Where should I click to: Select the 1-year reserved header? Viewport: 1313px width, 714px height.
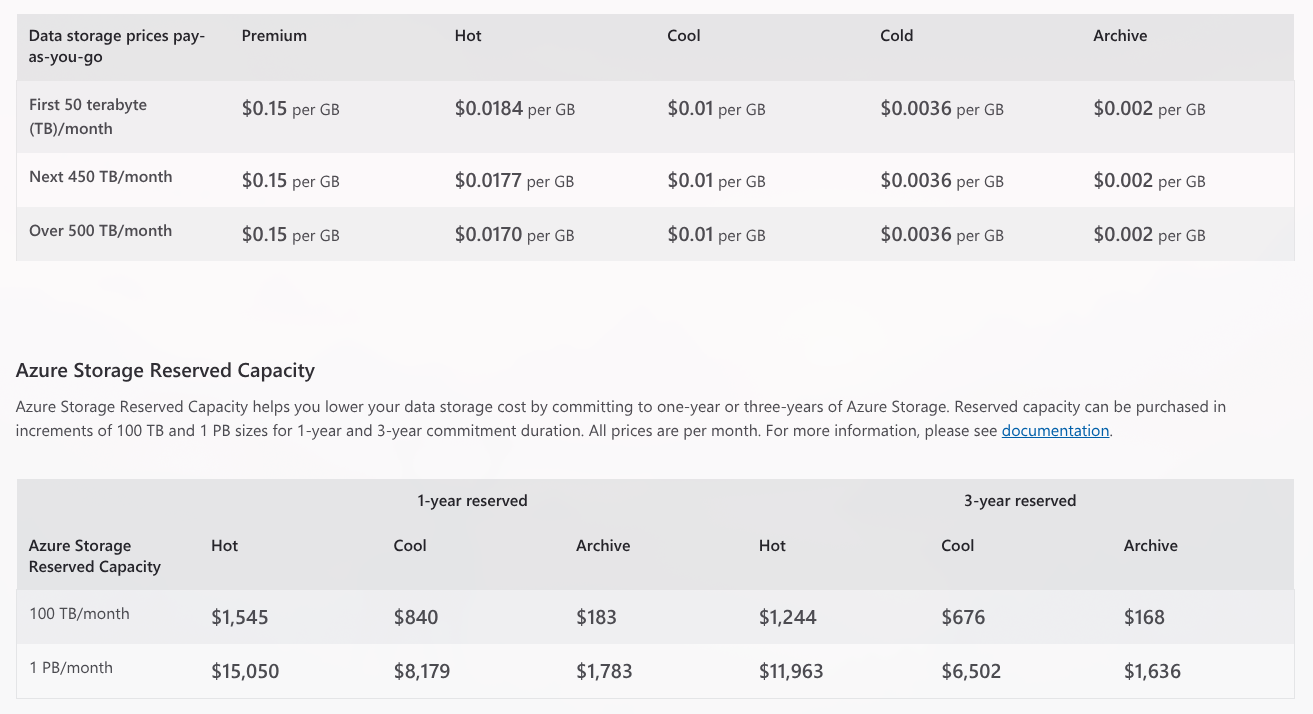tap(471, 500)
